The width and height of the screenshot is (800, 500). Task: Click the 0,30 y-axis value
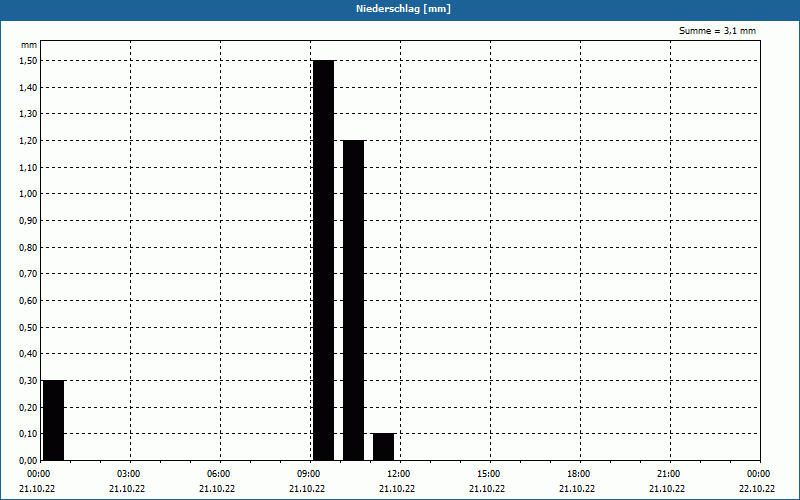[28, 381]
